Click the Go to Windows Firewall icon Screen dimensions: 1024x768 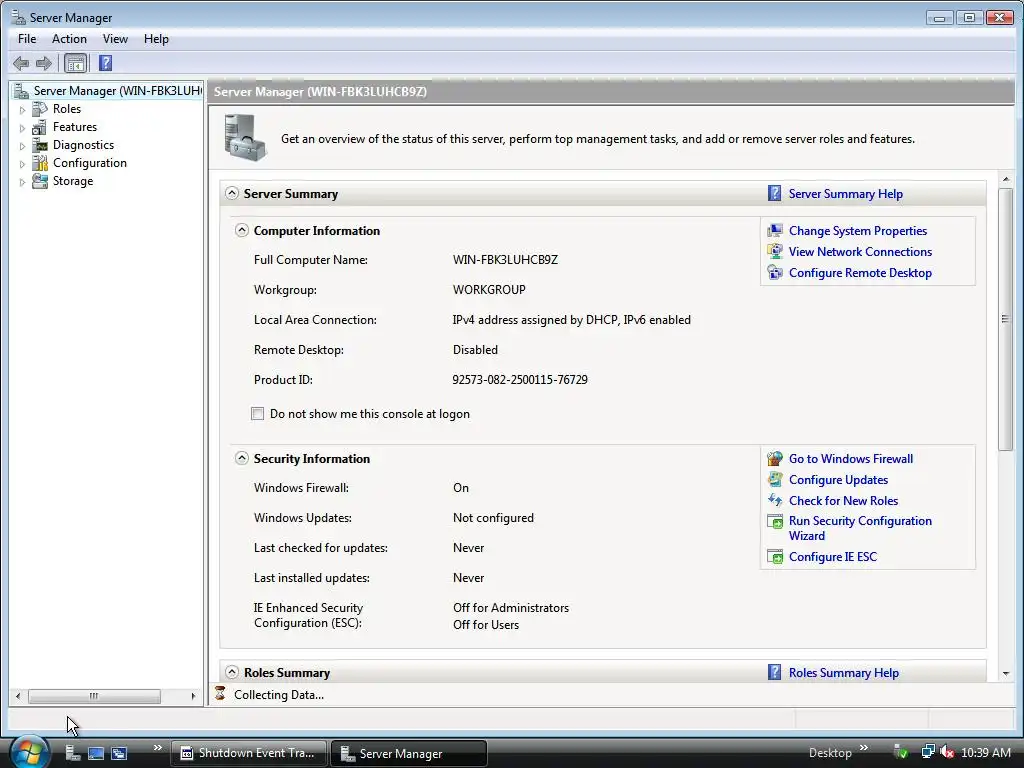click(775, 458)
